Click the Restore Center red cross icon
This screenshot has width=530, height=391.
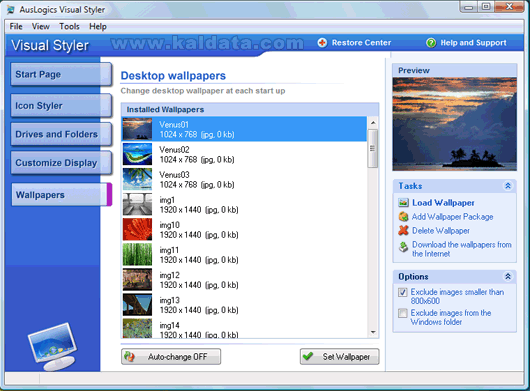click(322, 43)
